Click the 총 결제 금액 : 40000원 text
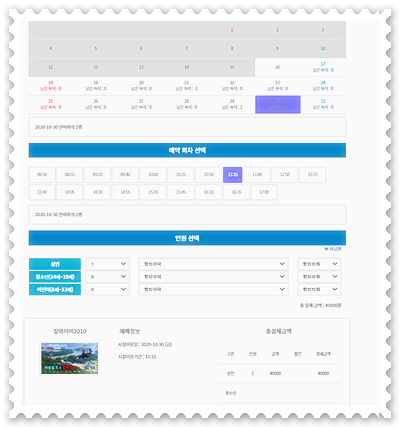 click(x=320, y=305)
